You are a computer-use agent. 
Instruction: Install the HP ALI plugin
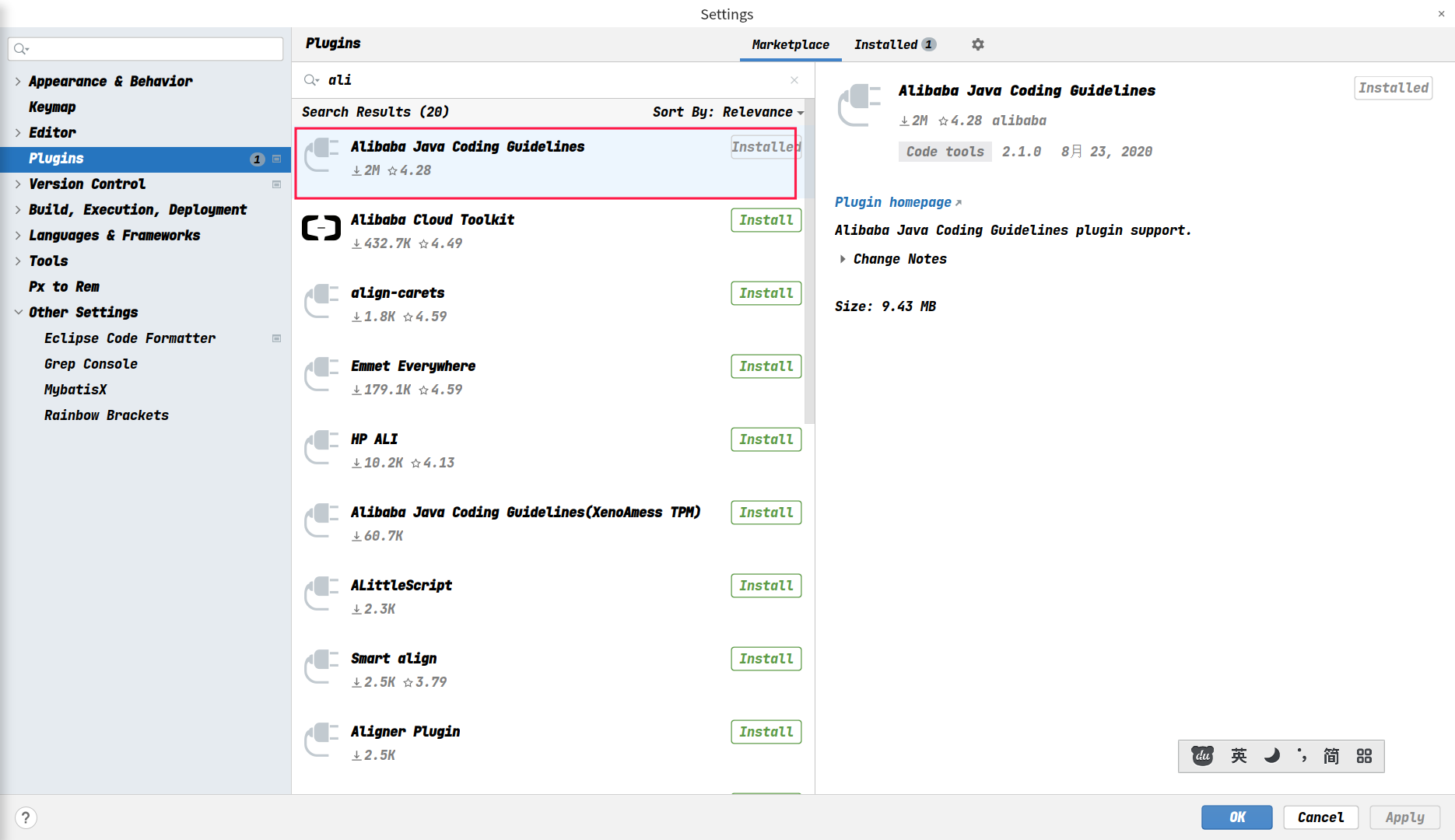[766, 439]
